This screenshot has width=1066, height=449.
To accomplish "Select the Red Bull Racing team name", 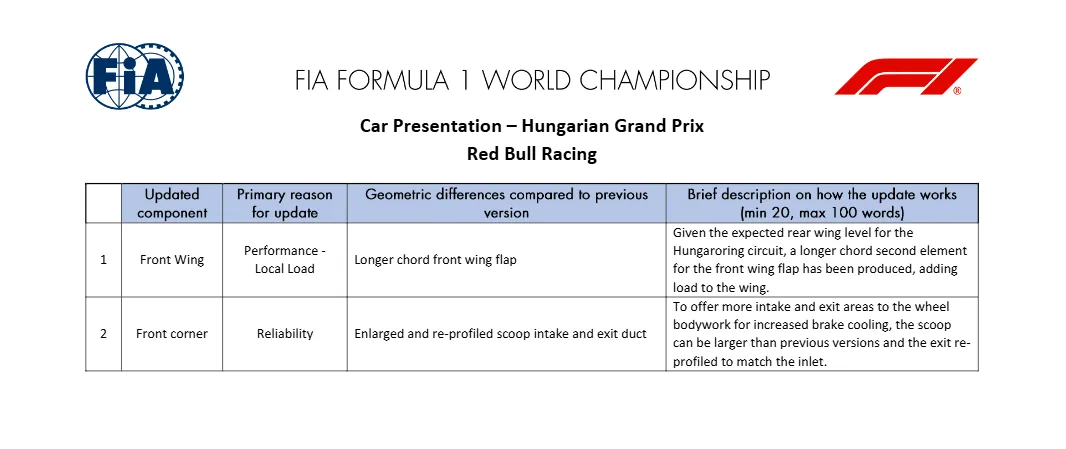I will [x=532, y=154].
